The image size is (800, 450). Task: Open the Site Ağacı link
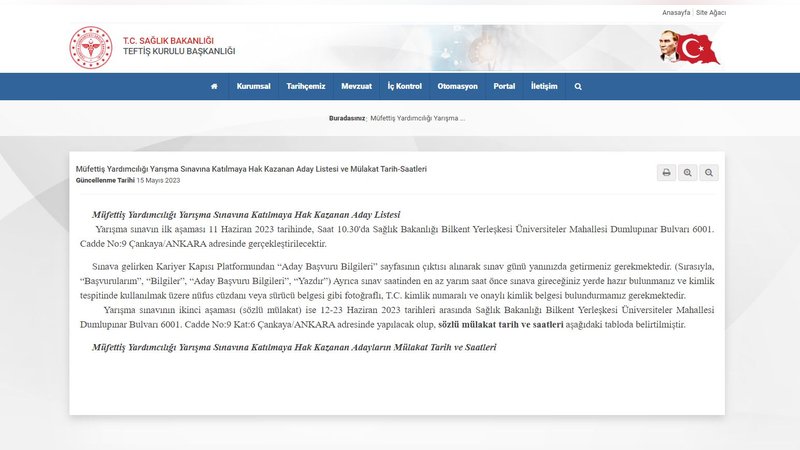click(x=711, y=12)
